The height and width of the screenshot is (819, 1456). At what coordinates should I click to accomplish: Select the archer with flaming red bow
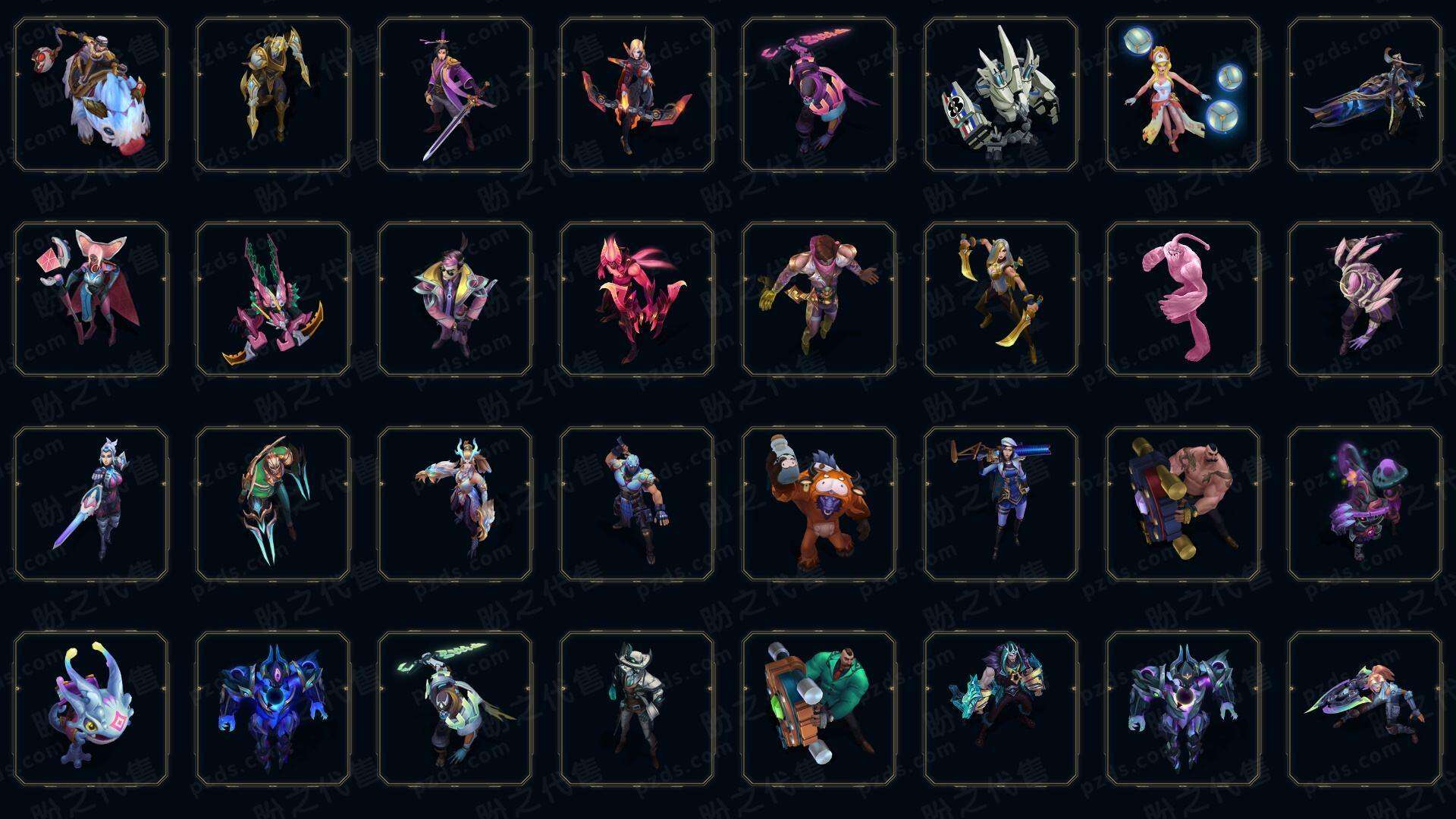(x=637, y=95)
